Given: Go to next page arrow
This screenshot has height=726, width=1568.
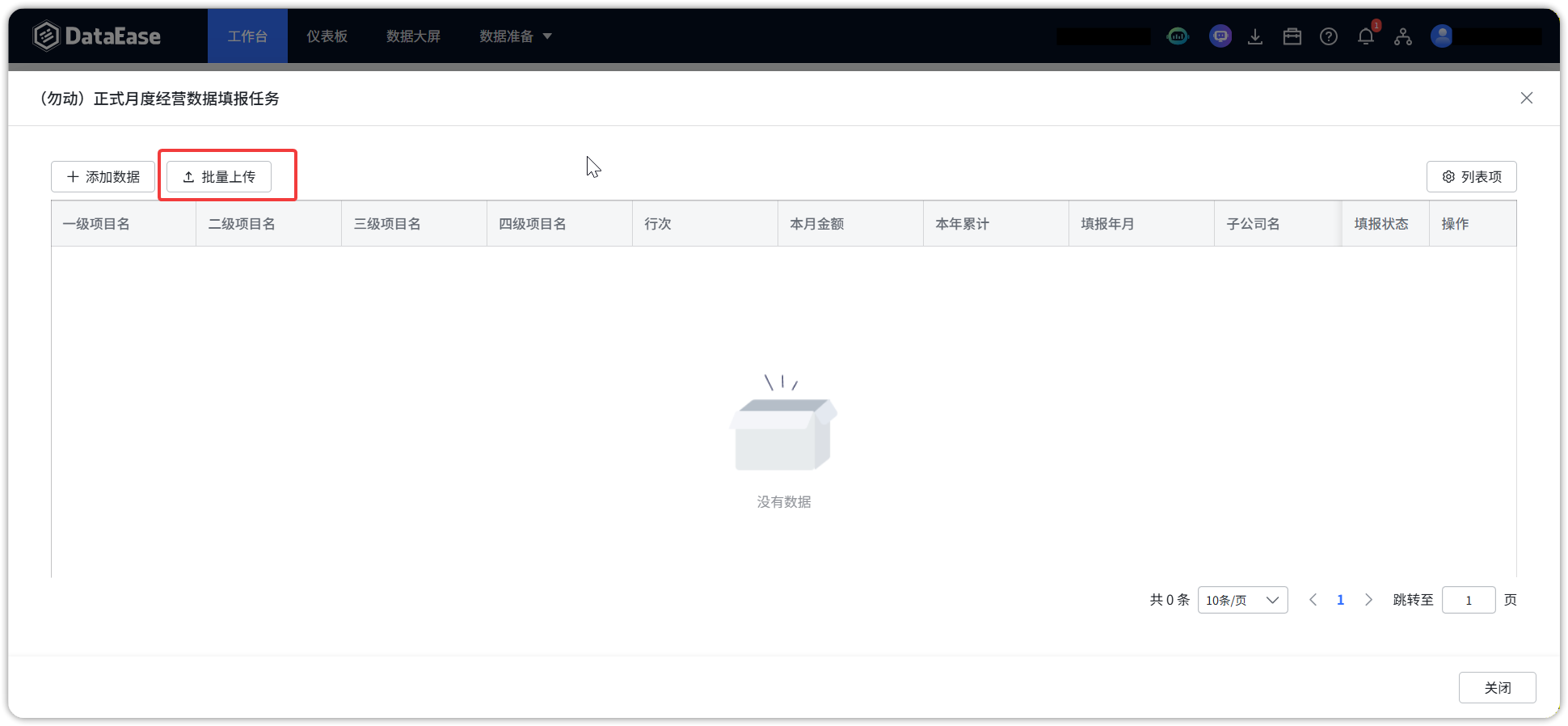Looking at the screenshot, I should point(1368,600).
